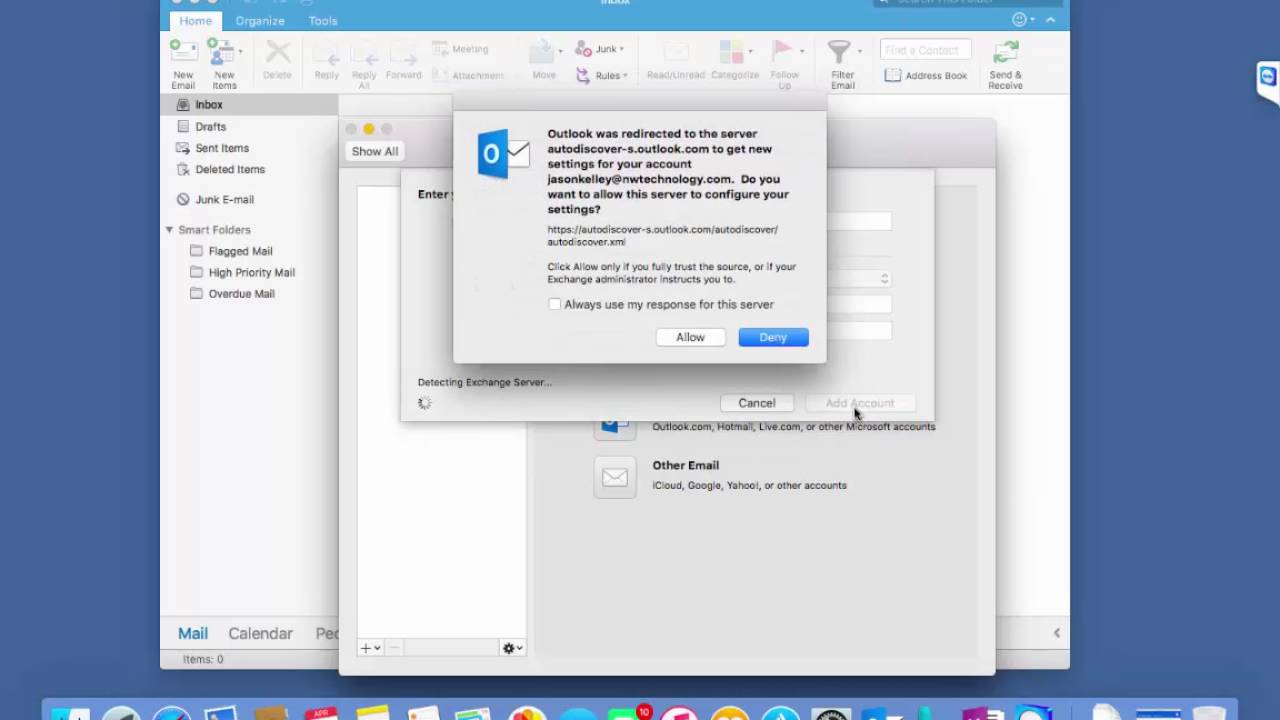The height and width of the screenshot is (720, 1280).
Task: Click the iCloud, Google, Yahoo! description text
Action: click(749, 485)
